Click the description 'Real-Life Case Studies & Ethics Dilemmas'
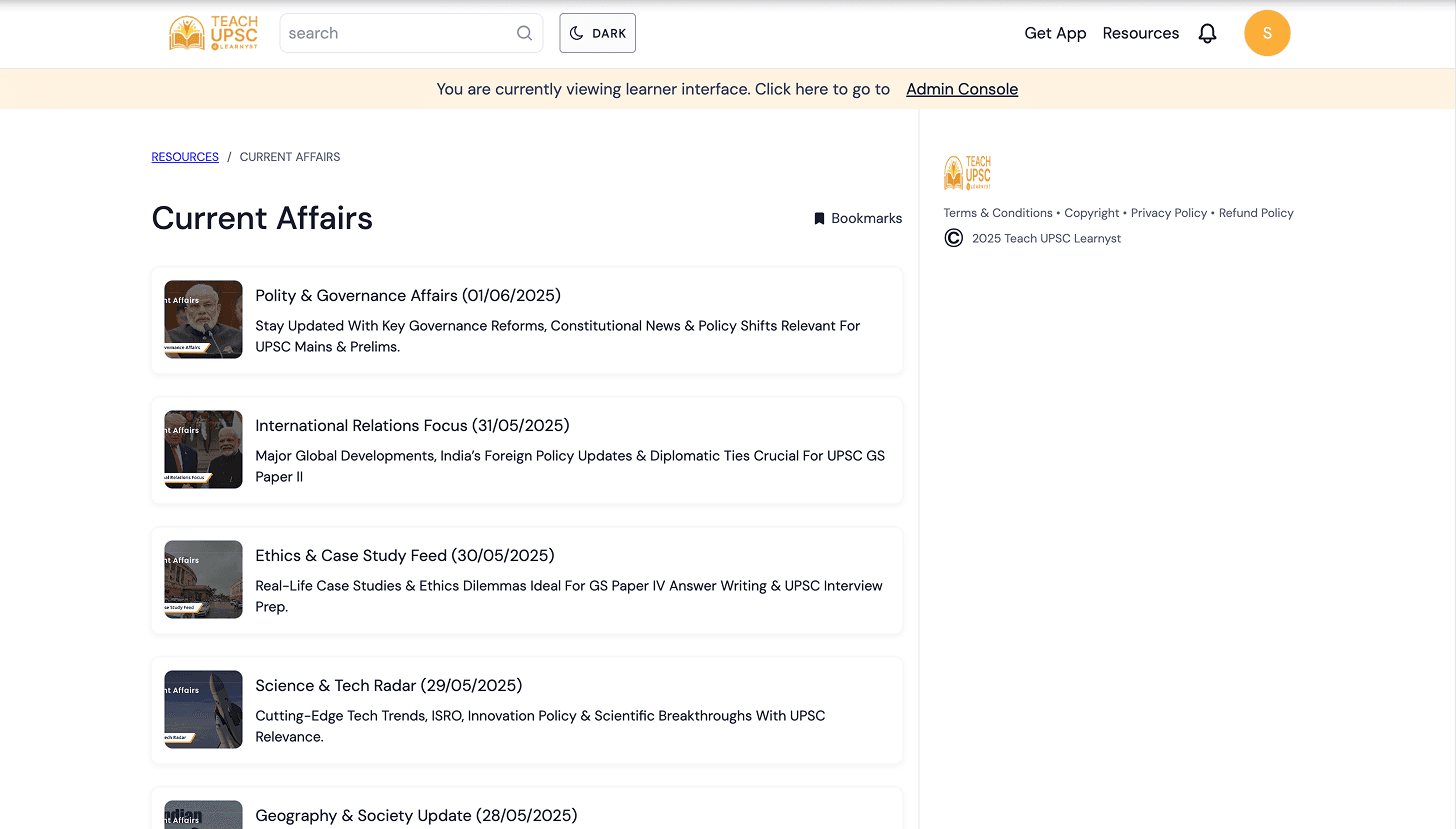The width and height of the screenshot is (1456, 829). tap(569, 596)
